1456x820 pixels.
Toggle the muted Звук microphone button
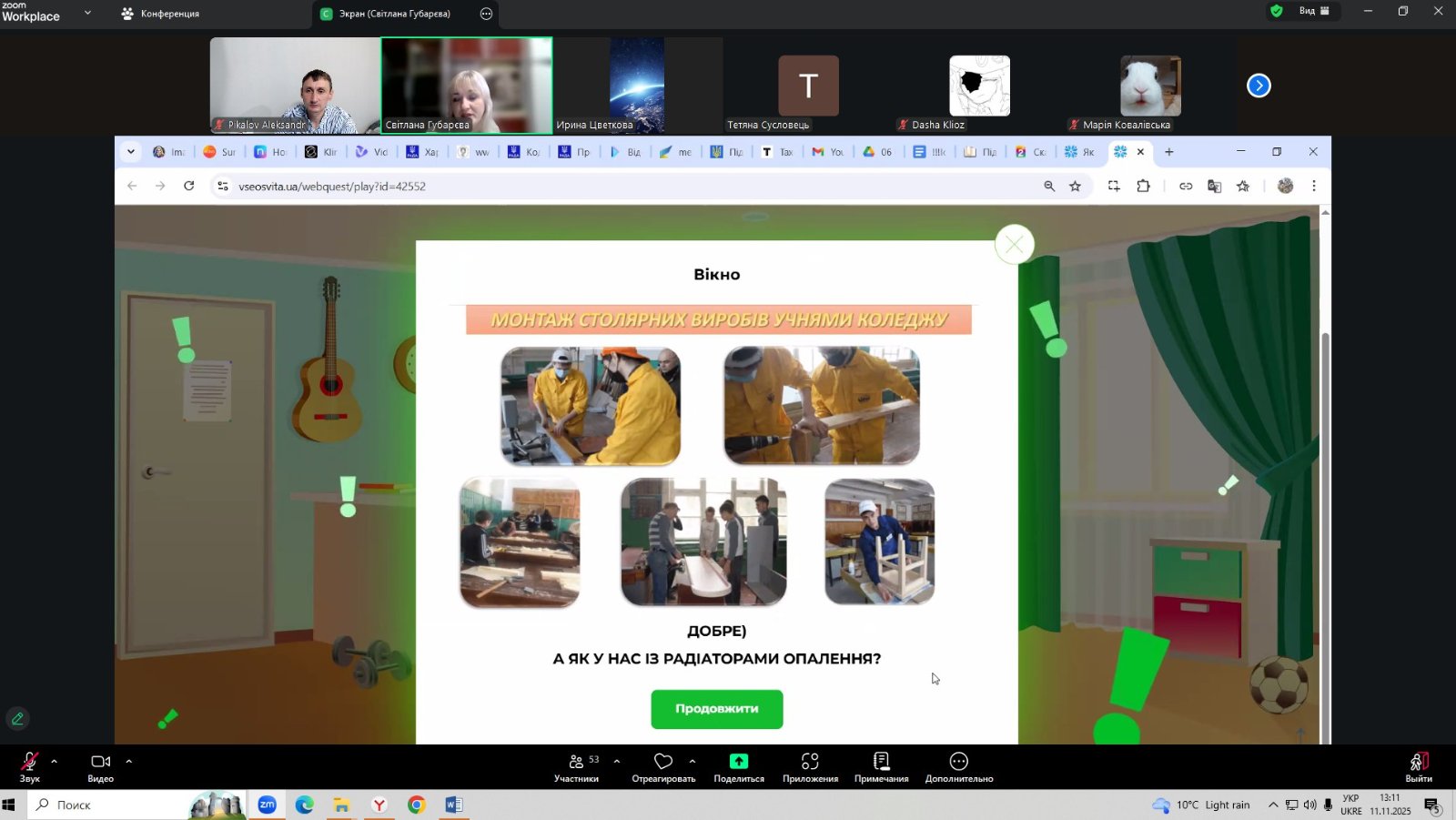[29, 762]
